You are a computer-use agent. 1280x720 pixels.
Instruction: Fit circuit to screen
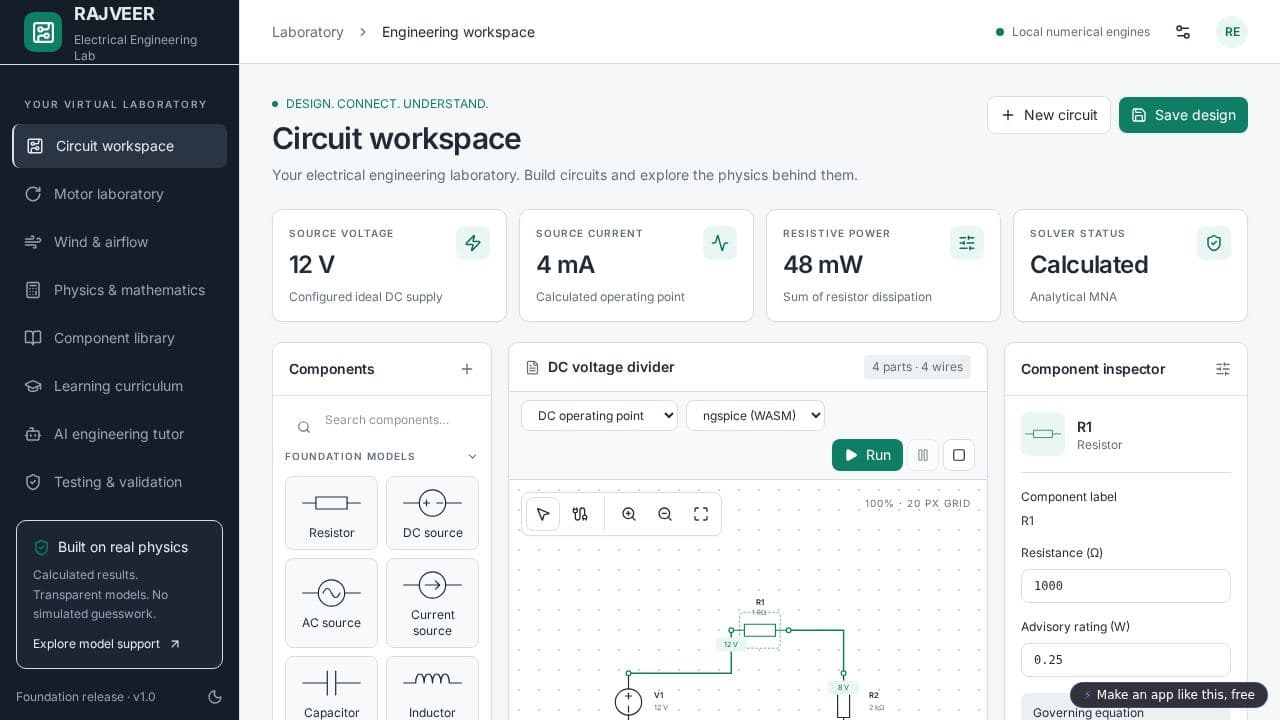pyautogui.click(x=701, y=514)
